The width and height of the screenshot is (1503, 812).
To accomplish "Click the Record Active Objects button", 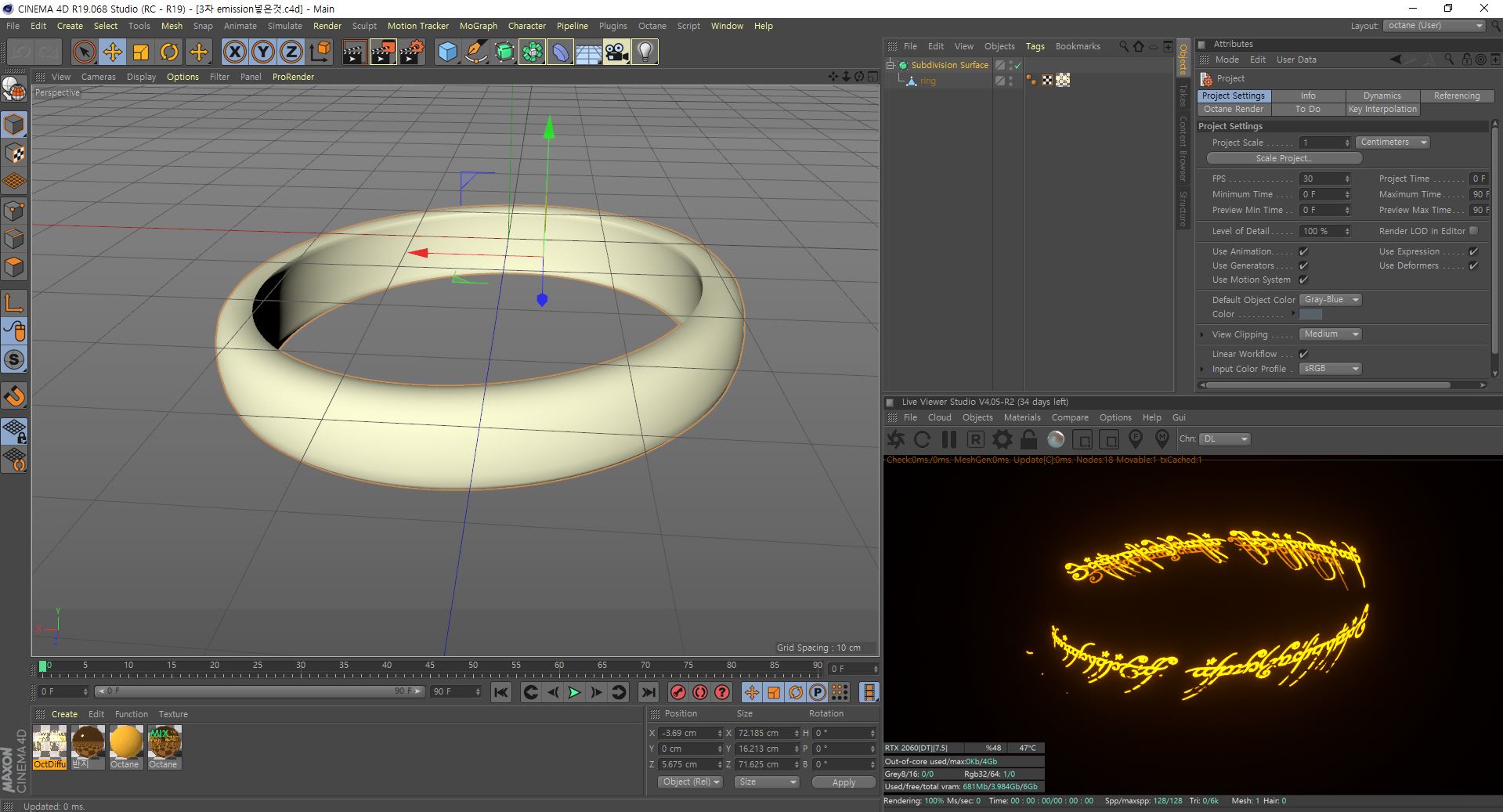I will tap(678, 692).
